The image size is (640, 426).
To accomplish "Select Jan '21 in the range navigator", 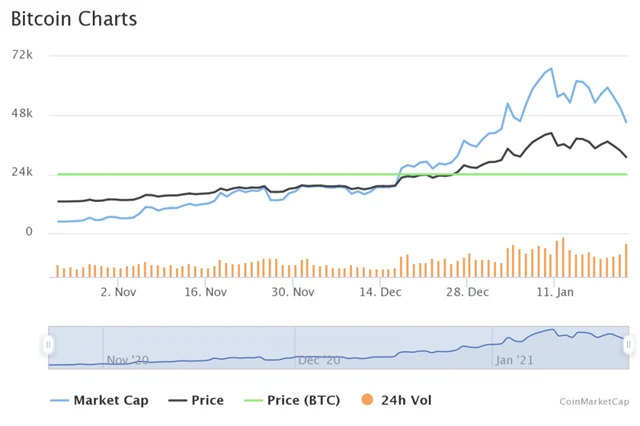I will click(517, 360).
